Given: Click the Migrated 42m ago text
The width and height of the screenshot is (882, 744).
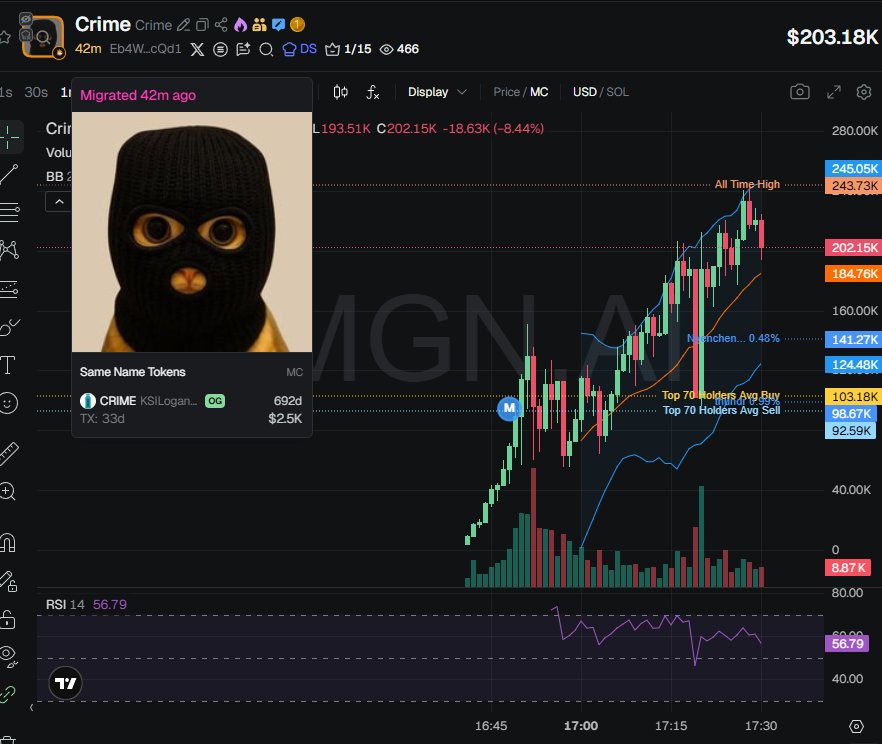Looking at the screenshot, I should click(x=138, y=95).
